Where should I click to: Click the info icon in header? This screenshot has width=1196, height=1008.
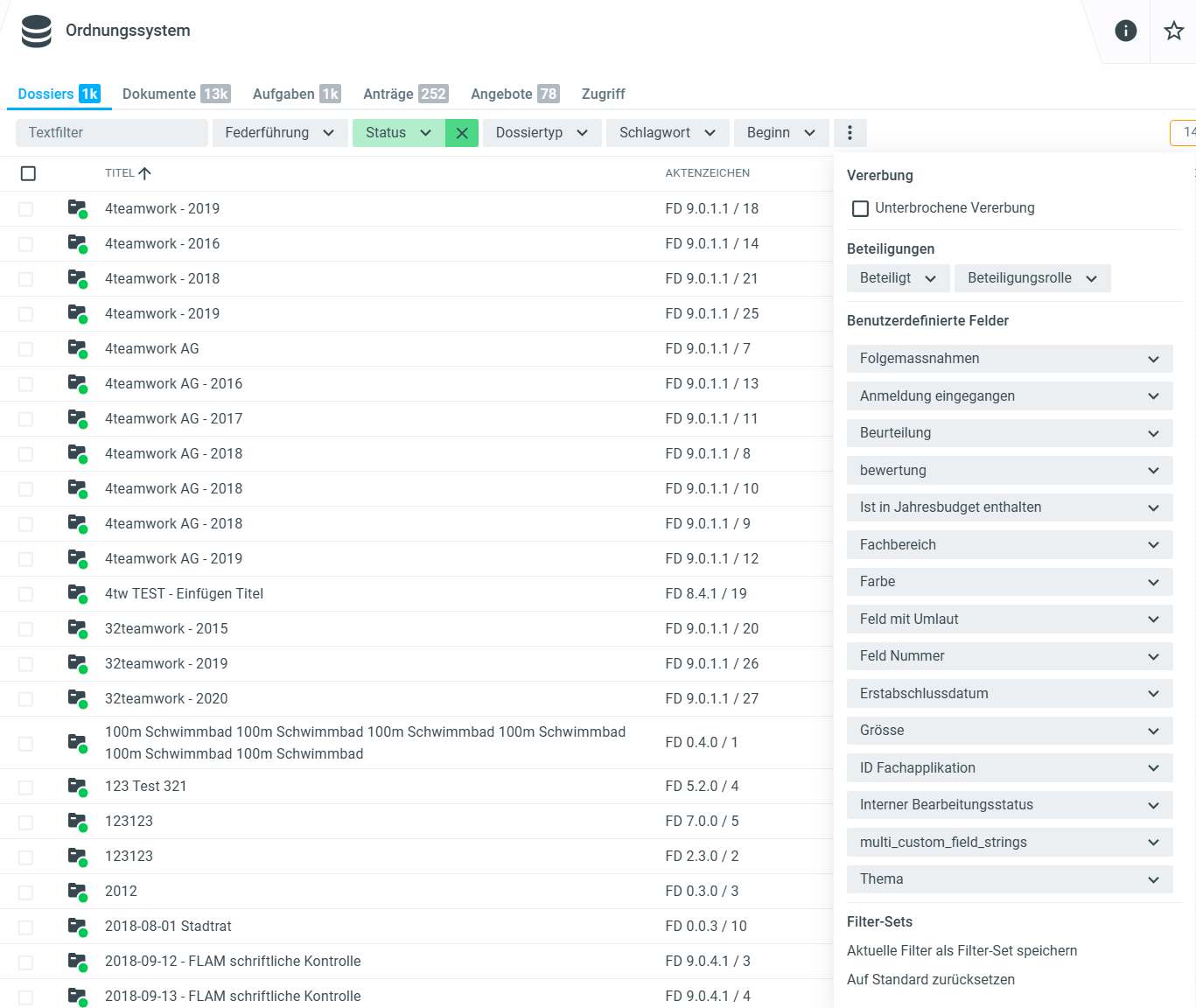tap(1125, 31)
